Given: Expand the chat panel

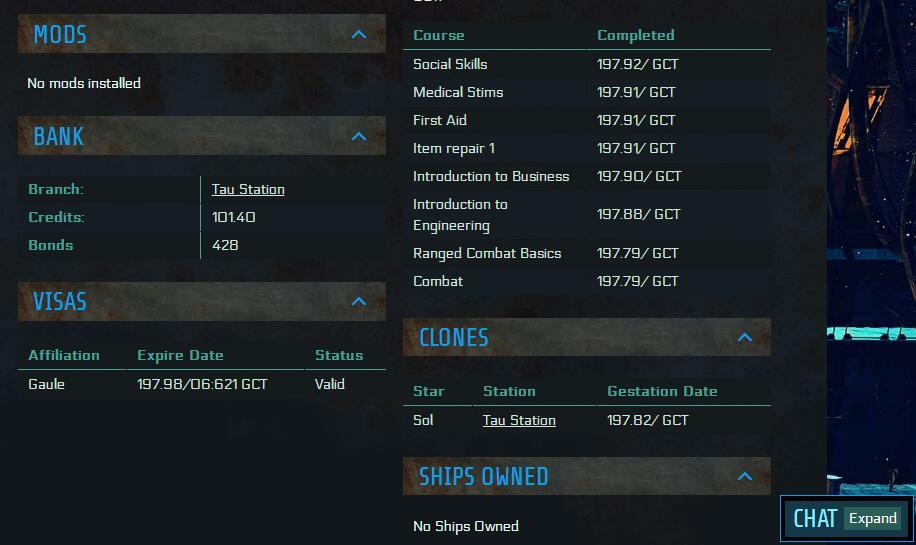Looking at the screenshot, I should pos(873,518).
